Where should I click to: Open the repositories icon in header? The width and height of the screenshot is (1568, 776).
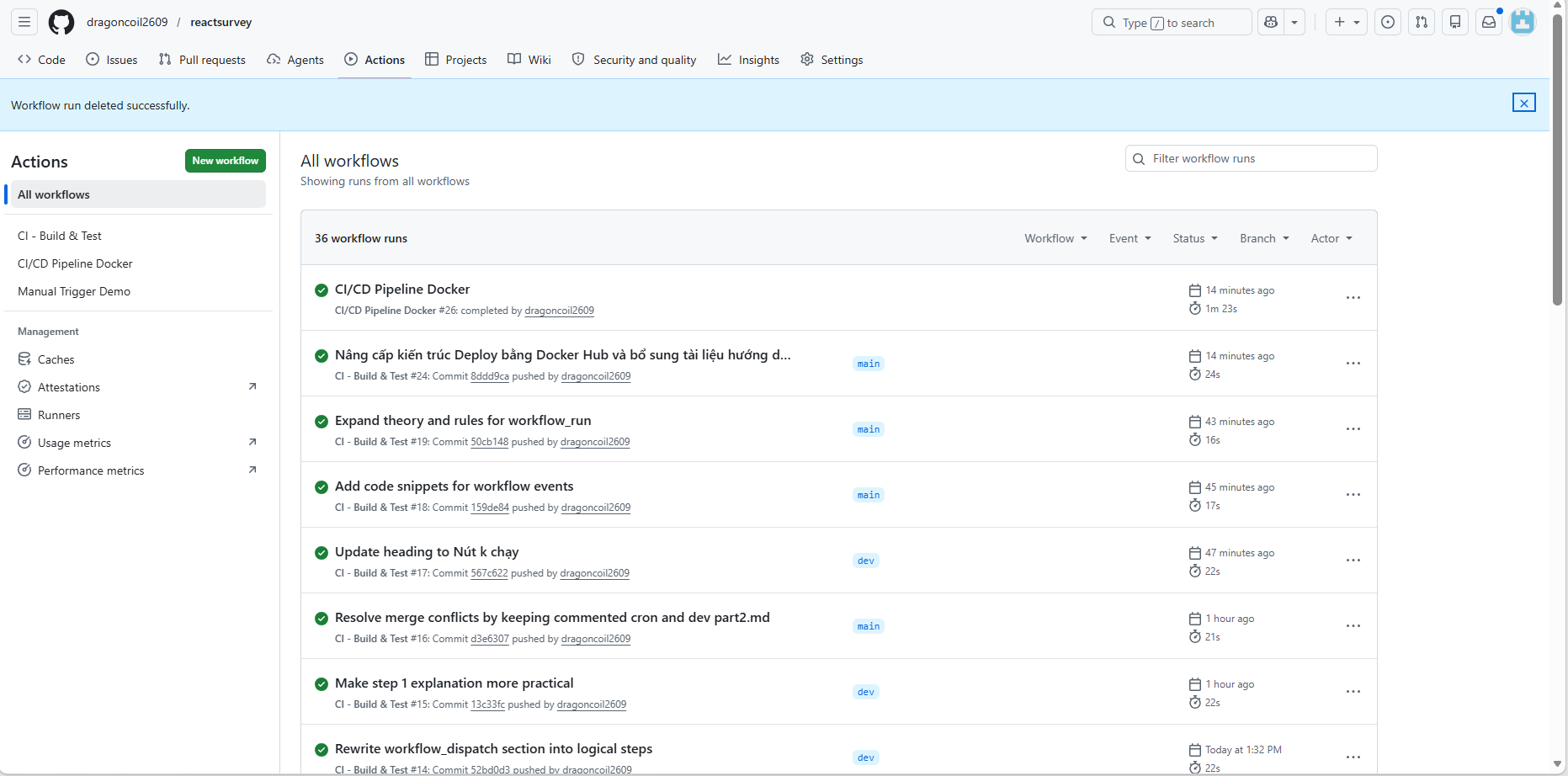point(1455,22)
